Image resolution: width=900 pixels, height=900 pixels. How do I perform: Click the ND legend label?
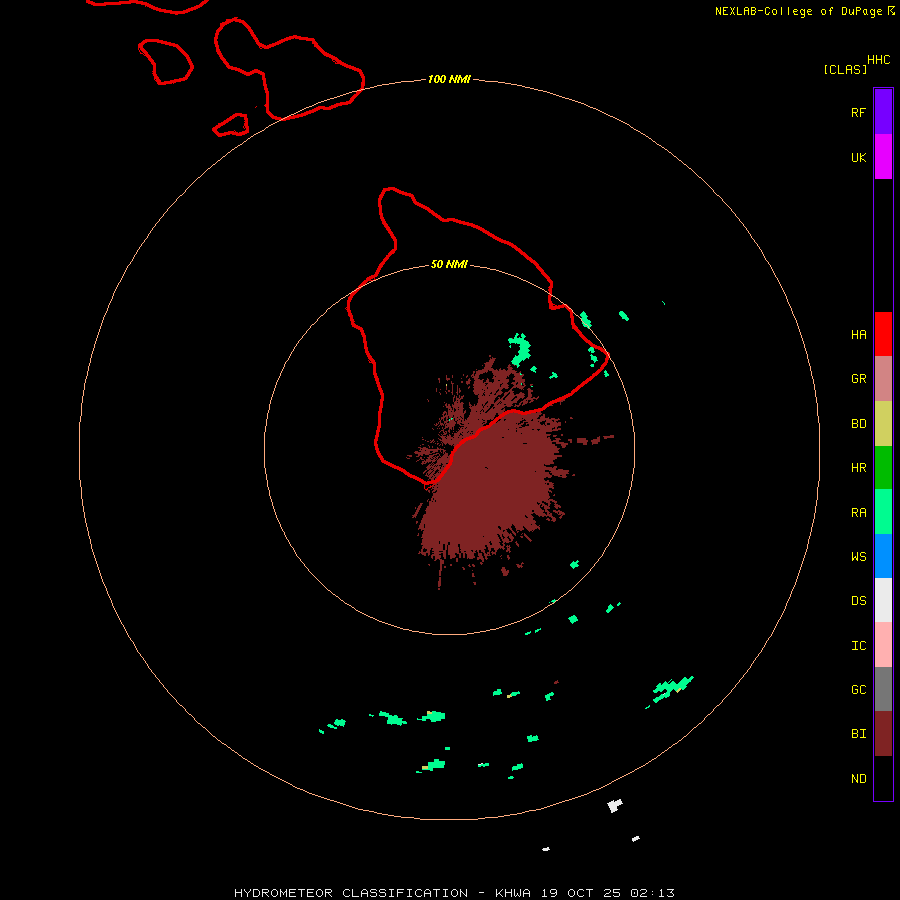858,779
